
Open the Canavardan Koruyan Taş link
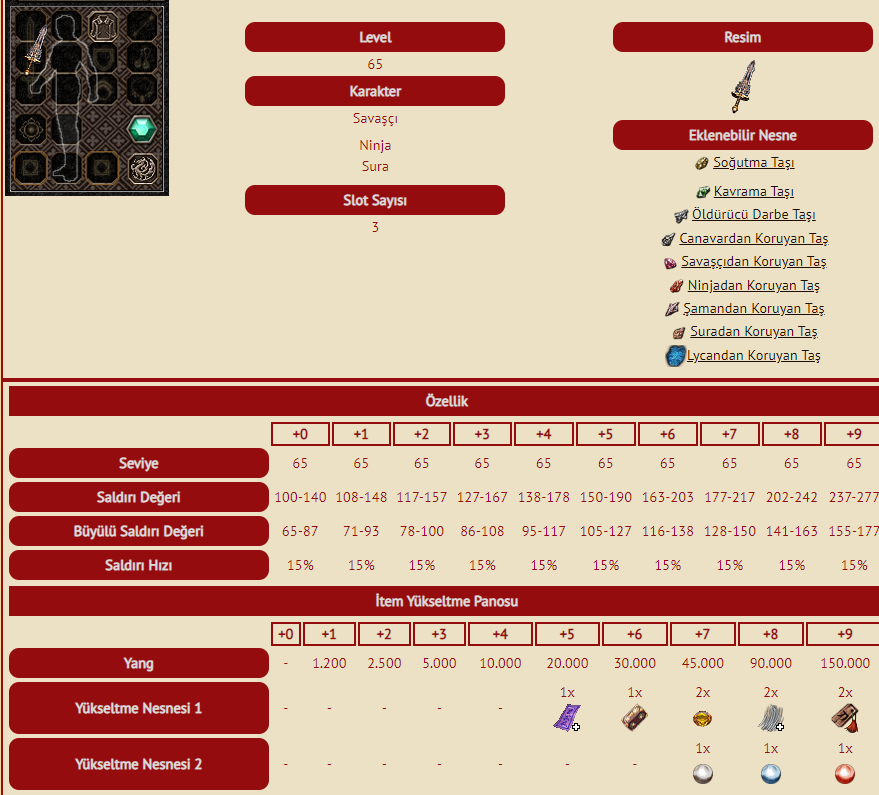[753, 239]
